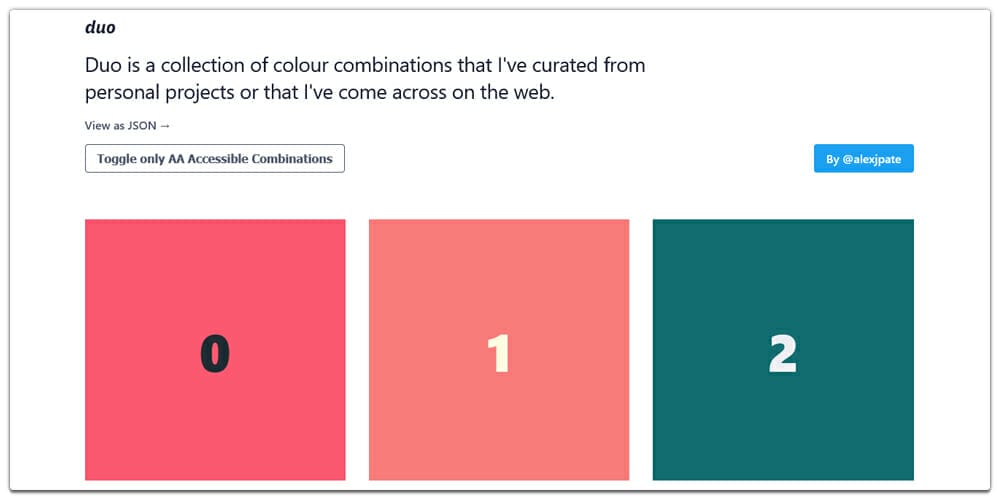Image resolution: width=1000 pixels, height=500 pixels.
Task: Click the word "Toggle" on the outlined button
Action: [116, 159]
